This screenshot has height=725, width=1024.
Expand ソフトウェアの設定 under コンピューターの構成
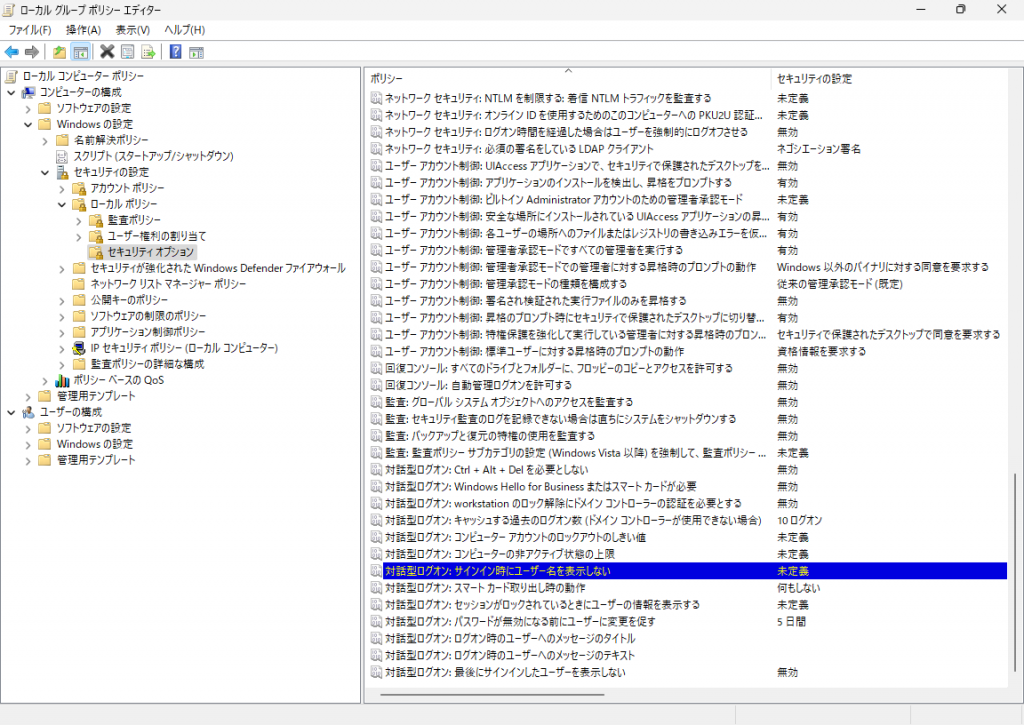click(28, 108)
